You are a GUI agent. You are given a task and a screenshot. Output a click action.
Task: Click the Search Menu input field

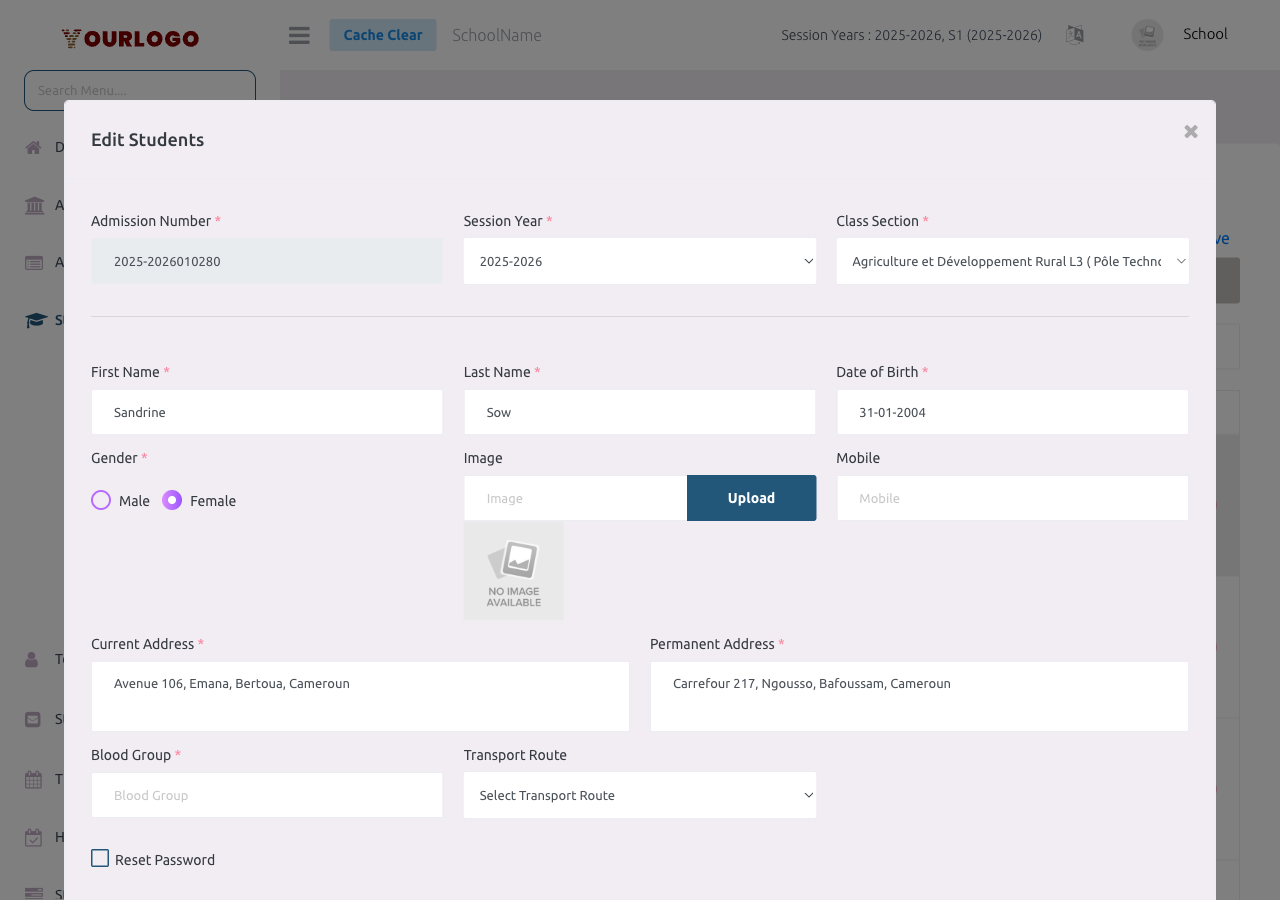point(139,90)
